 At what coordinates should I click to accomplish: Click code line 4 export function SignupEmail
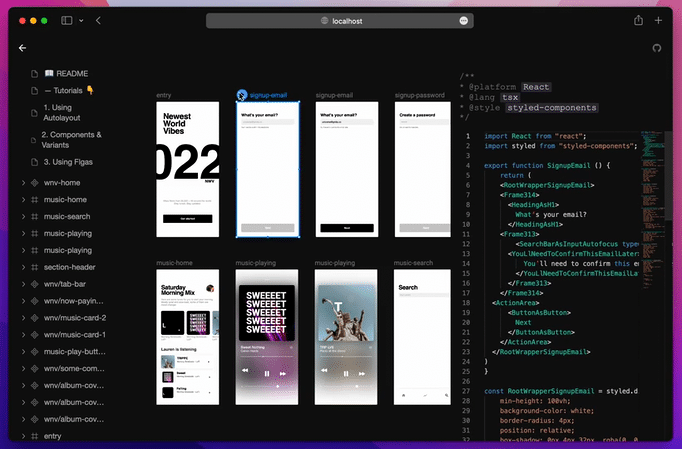click(x=547, y=165)
